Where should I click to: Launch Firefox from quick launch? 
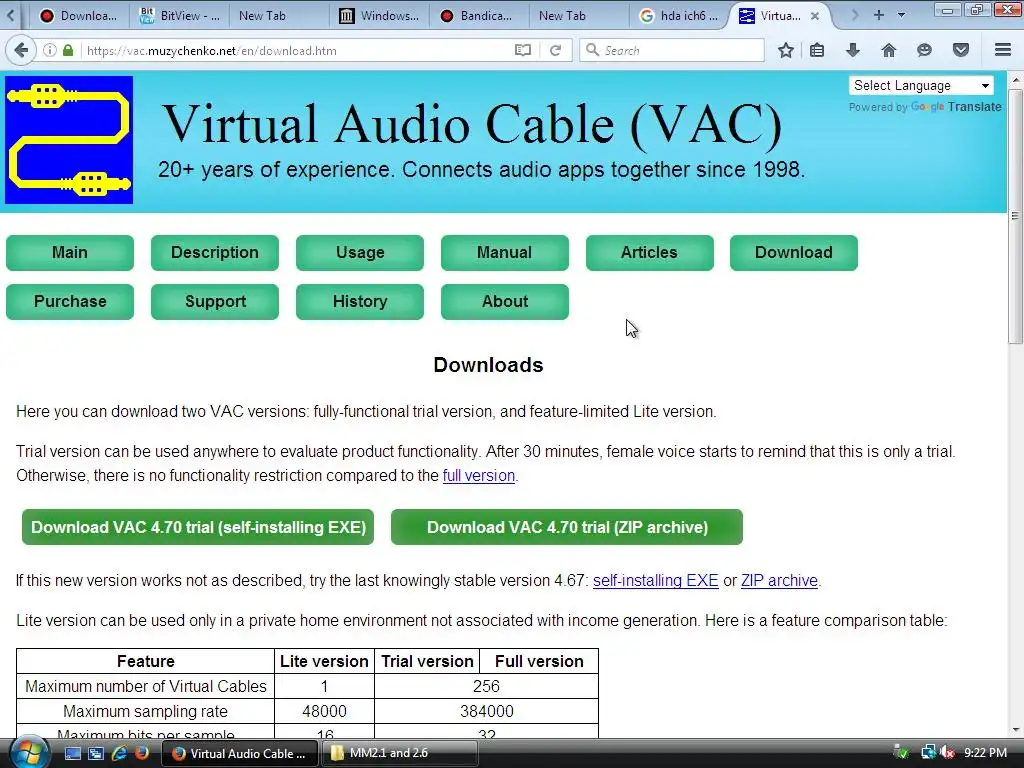(141, 754)
